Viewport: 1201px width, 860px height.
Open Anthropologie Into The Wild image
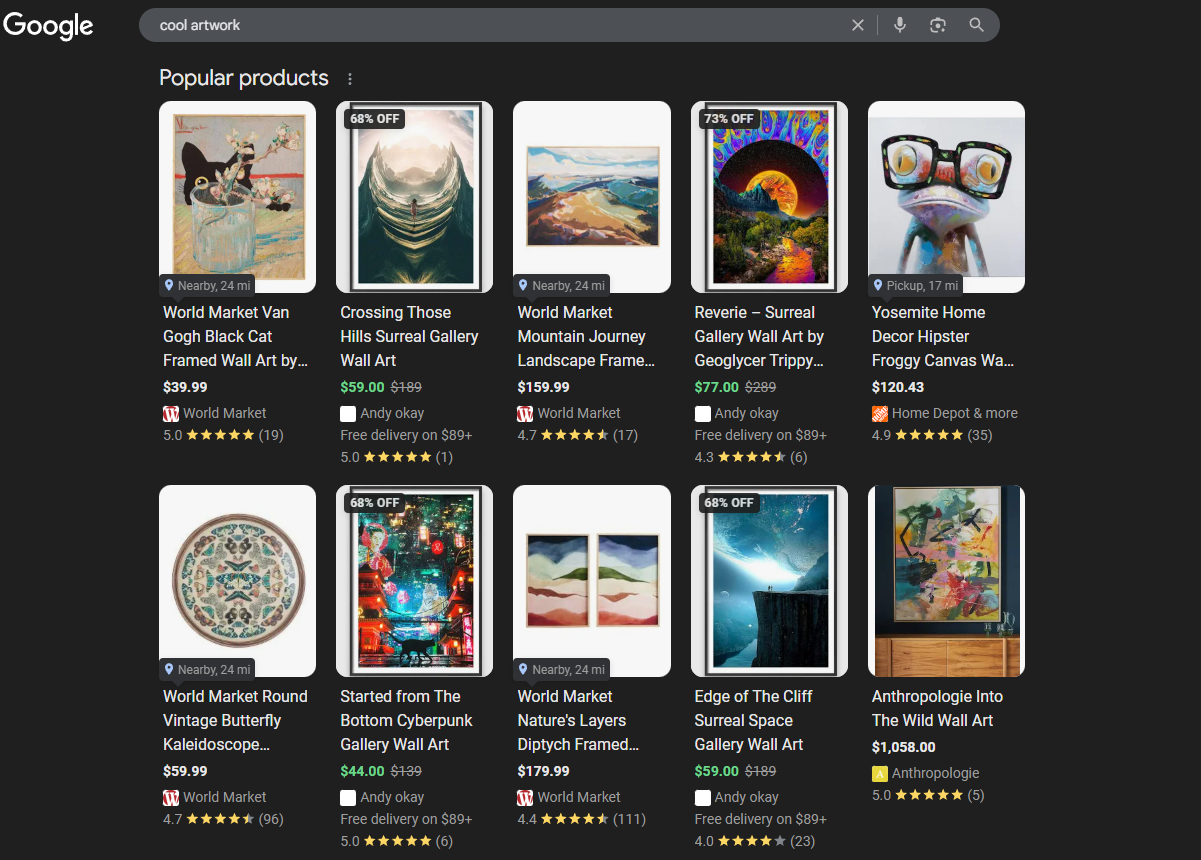click(x=946, y=581)
